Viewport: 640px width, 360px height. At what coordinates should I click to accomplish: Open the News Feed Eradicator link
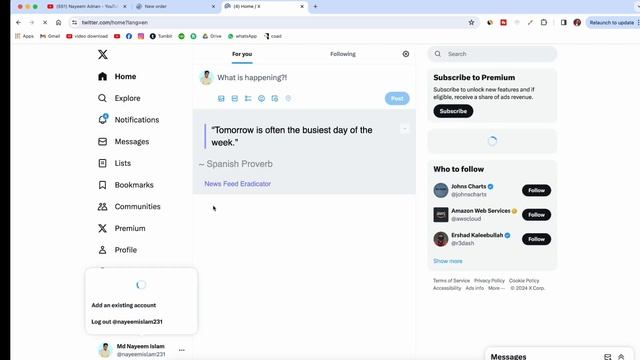coord(238,184)
